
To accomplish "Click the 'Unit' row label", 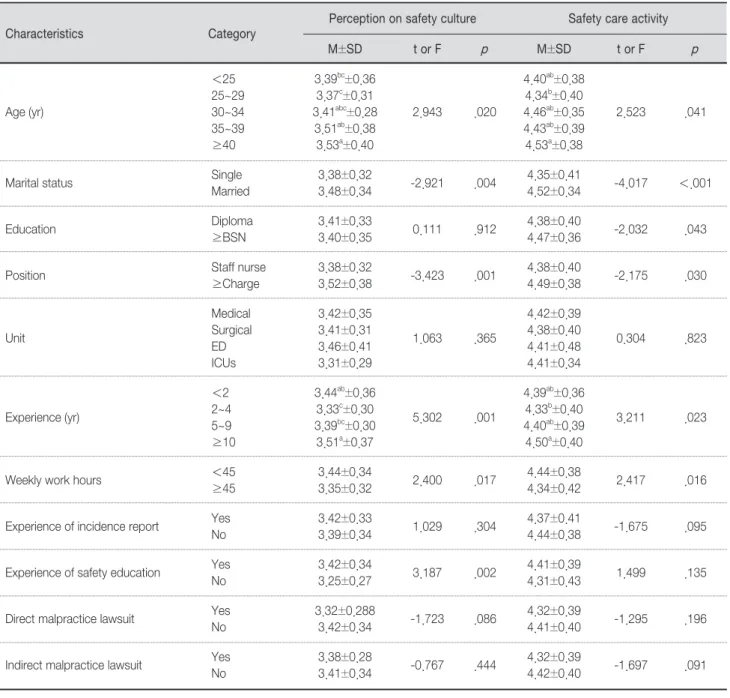I will (15, 338).
